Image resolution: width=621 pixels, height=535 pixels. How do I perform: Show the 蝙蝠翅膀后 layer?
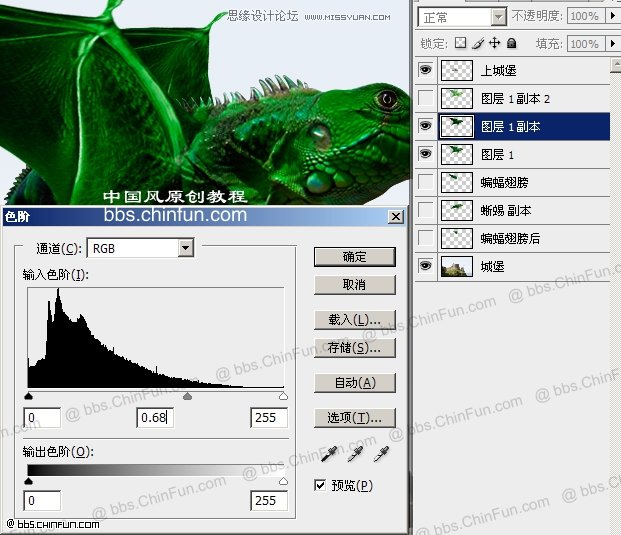click(x=425, y=238)
